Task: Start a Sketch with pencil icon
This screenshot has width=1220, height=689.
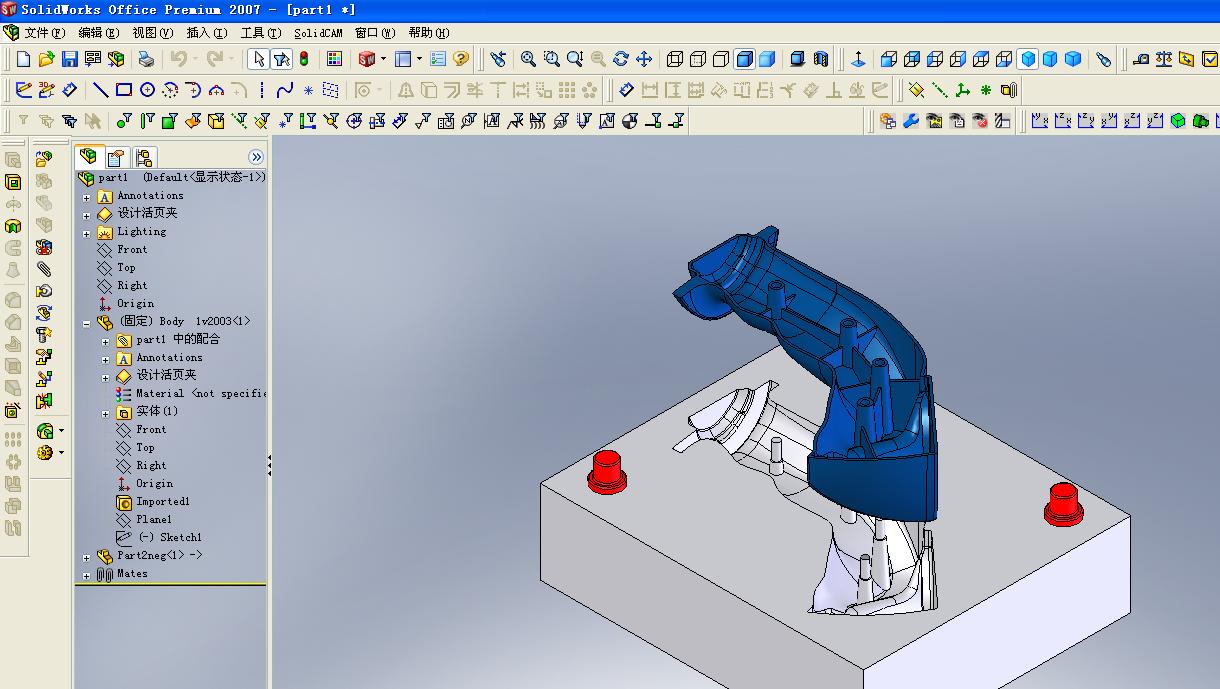Action: point(24,90)
